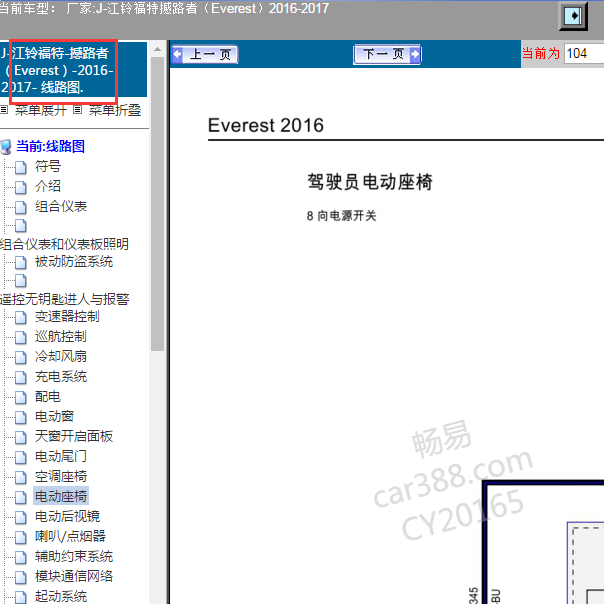604x604 pixels.
Task: Click the page icon next to 介绍
Action: 21,187
